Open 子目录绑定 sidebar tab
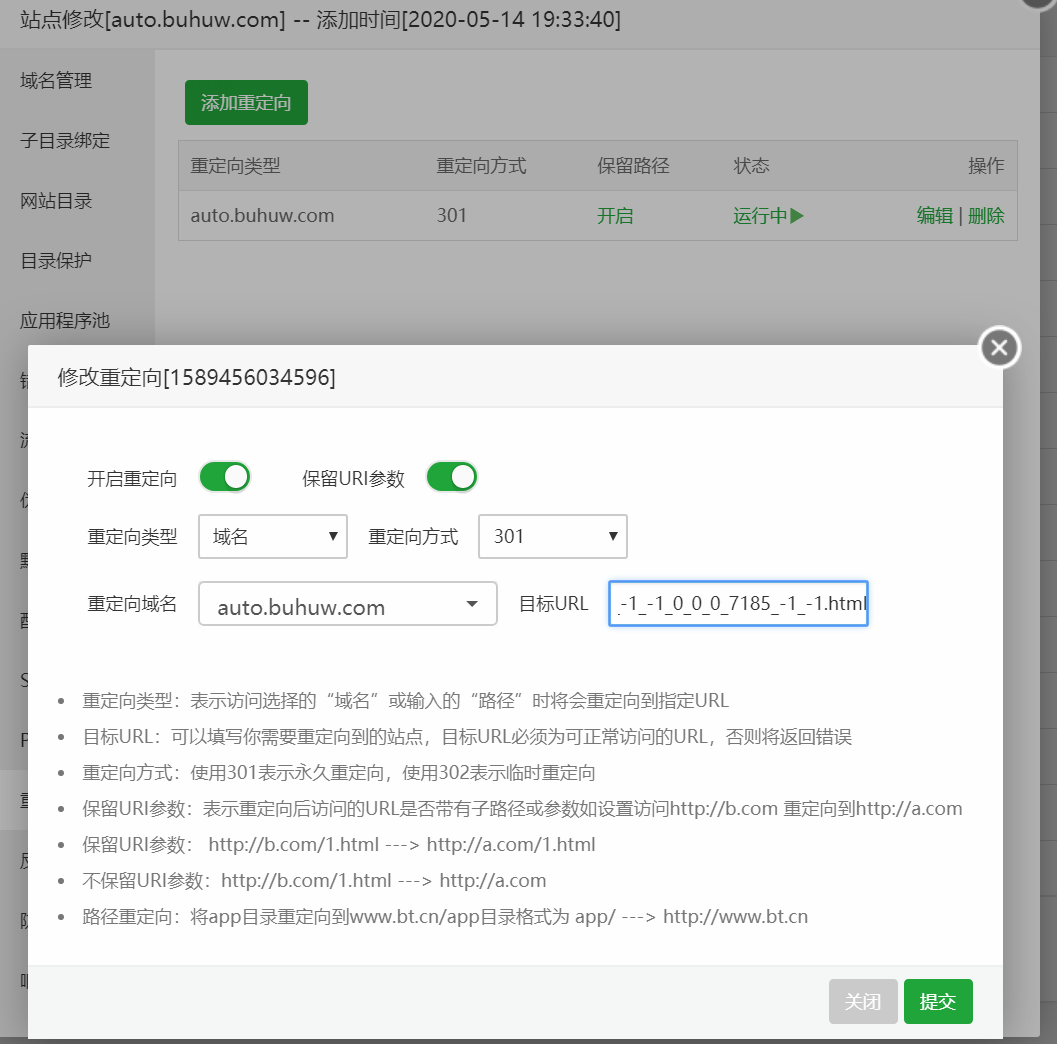This screenshot has width=1057, height=1044. (x=65, y=141)
